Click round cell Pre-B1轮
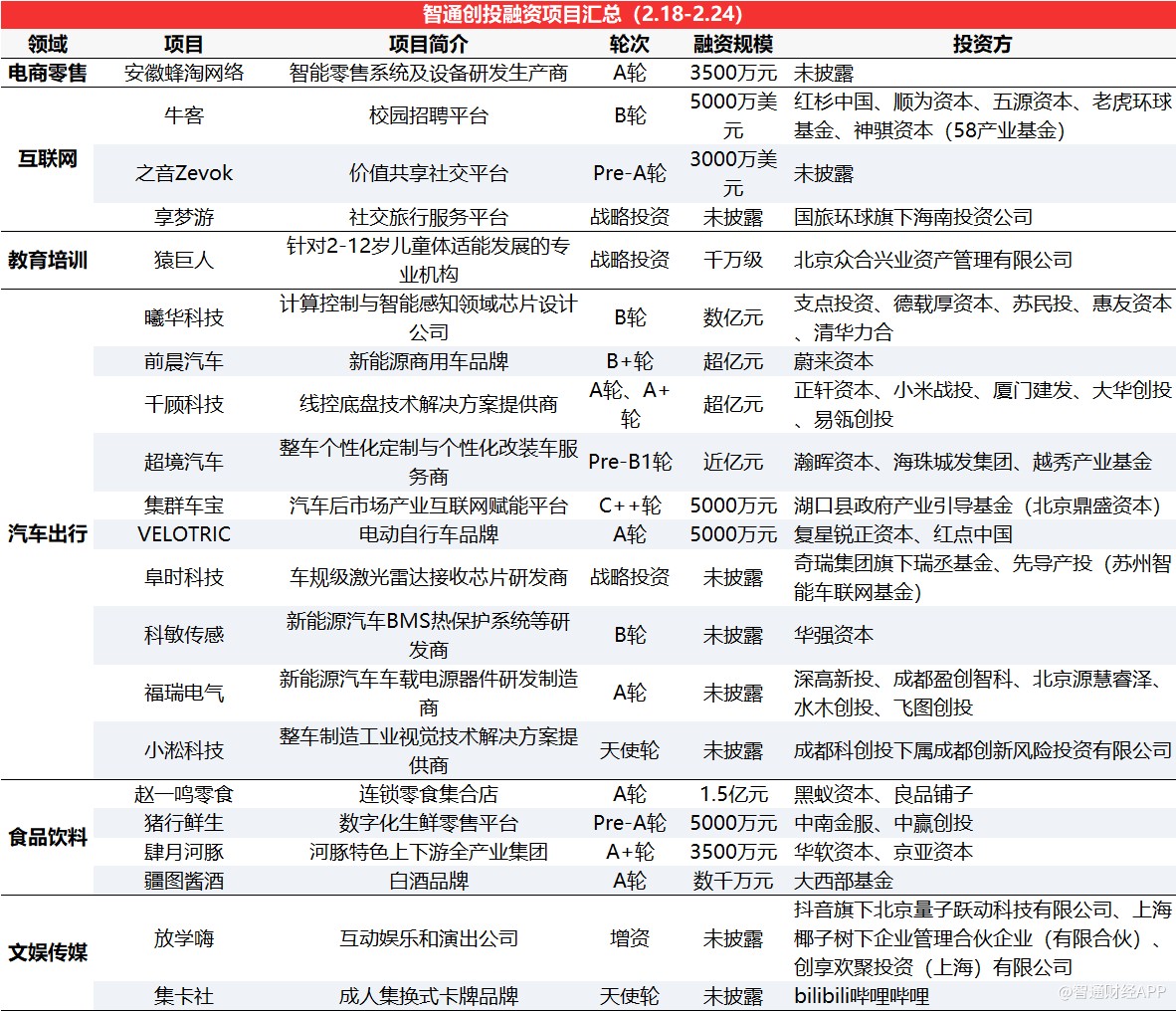Image resolution: width=1176 pixels, height=1011 pixels. (x=630, y=462)
